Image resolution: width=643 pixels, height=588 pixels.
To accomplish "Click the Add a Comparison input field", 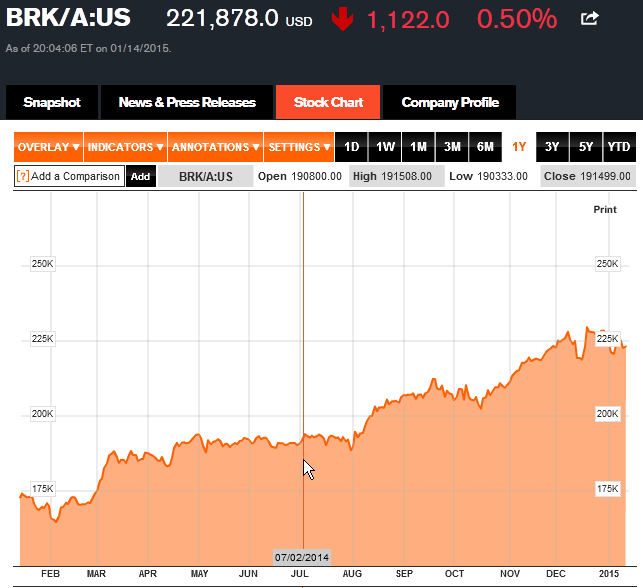I will pos(69,176).
